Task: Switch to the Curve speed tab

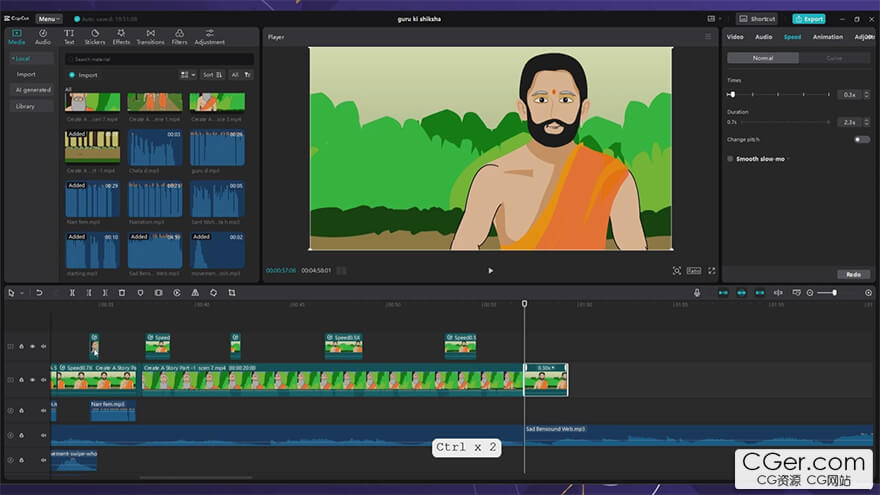Action: tap(834, 58)
